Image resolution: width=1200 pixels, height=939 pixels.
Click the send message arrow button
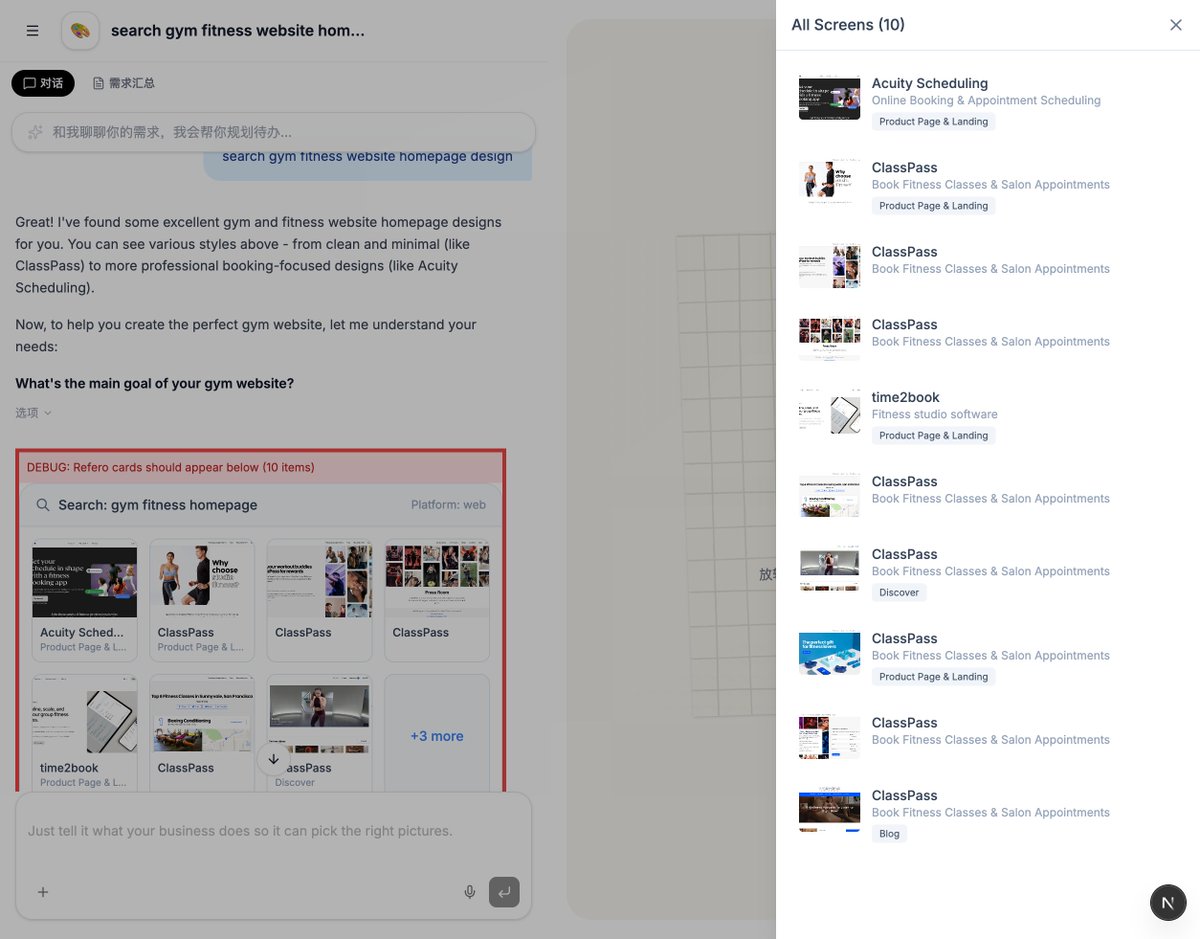coord(504,892)
